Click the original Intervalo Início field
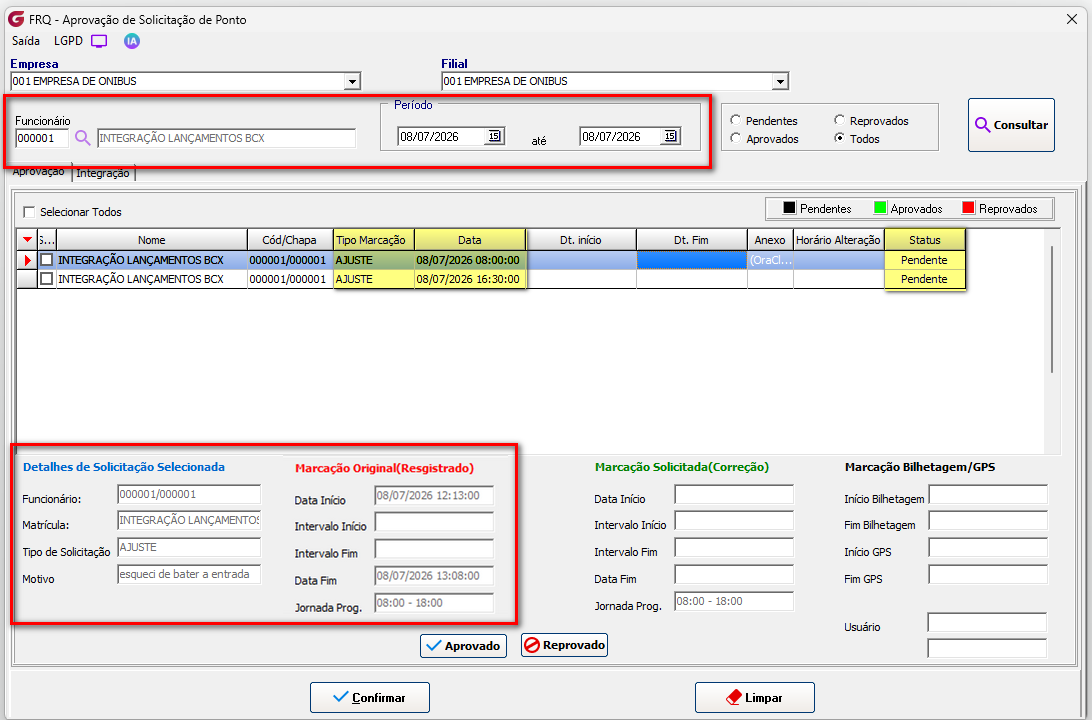1092x720 pixels. coord(434,522)
